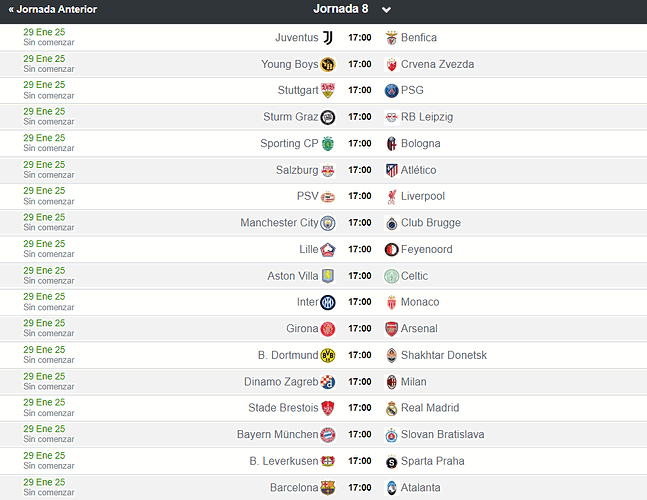Open the Jornada 8 matchday selector

pyautogui.click(x=340, y=9)
